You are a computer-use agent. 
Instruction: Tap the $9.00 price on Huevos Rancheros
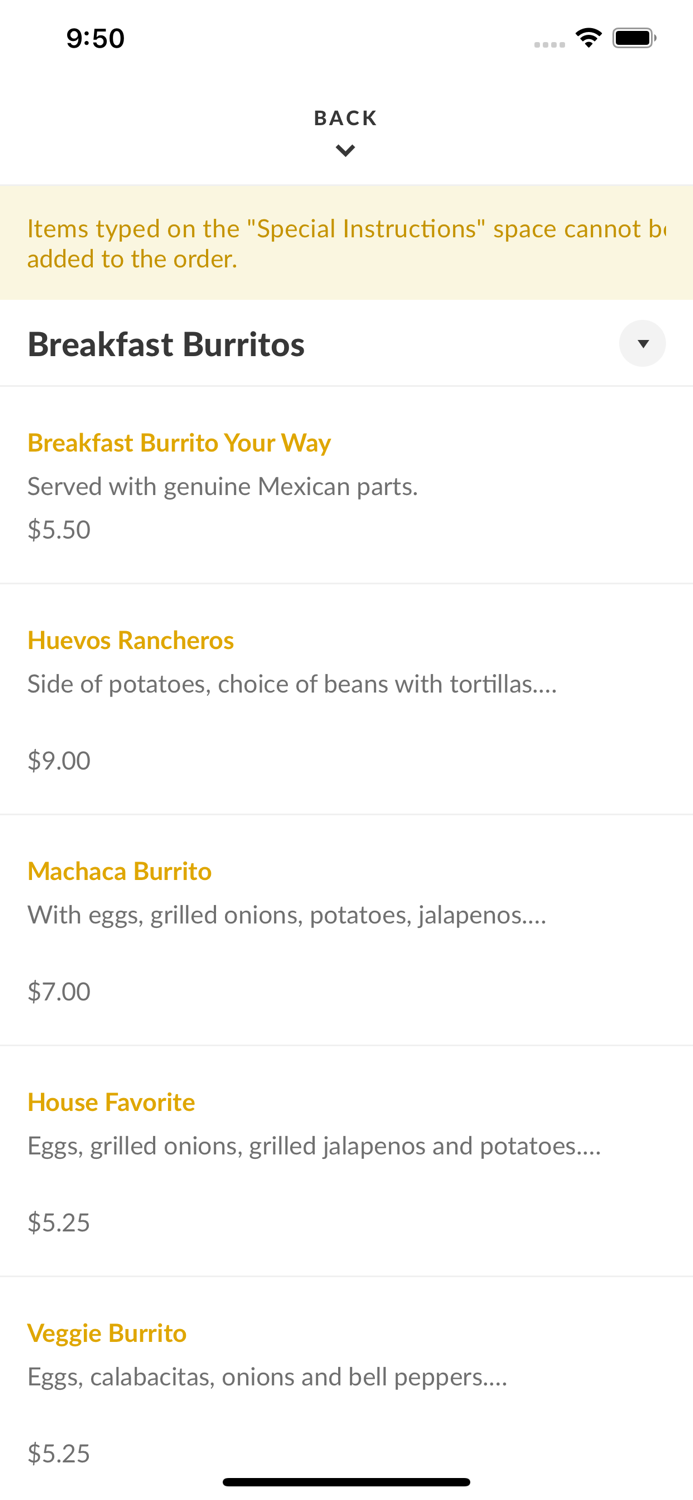coord(58,760)
